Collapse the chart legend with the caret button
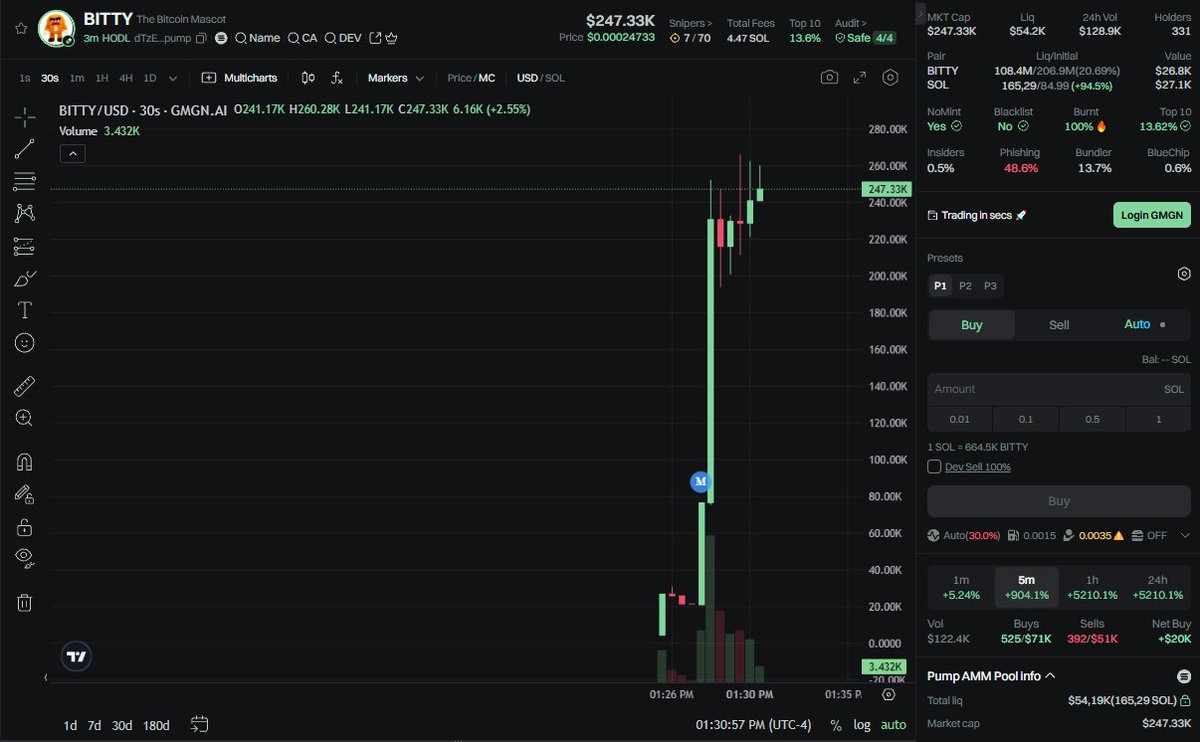 72,153
